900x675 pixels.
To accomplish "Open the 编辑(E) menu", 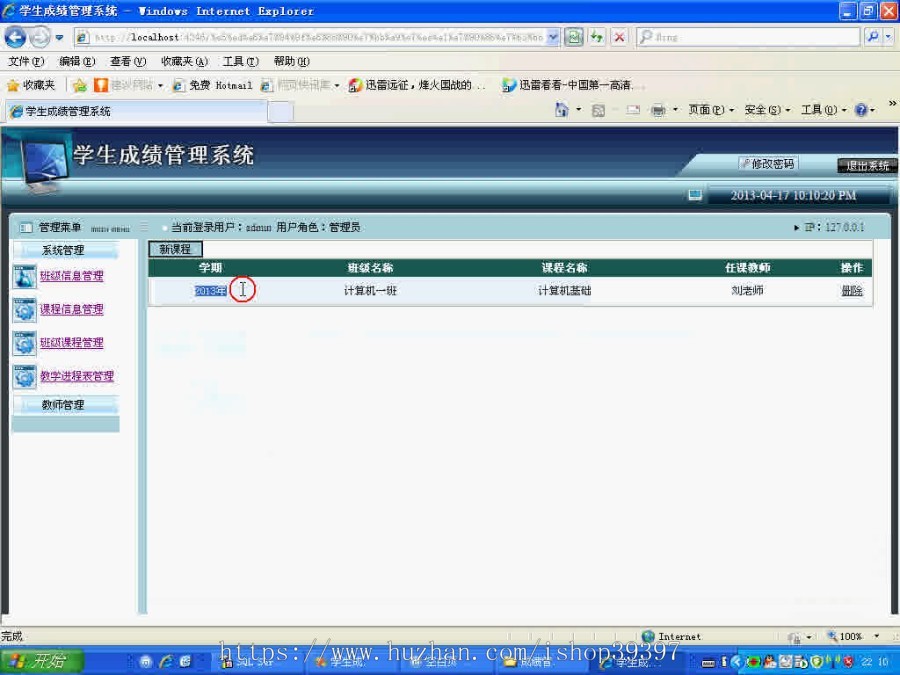I will point(77,61).
